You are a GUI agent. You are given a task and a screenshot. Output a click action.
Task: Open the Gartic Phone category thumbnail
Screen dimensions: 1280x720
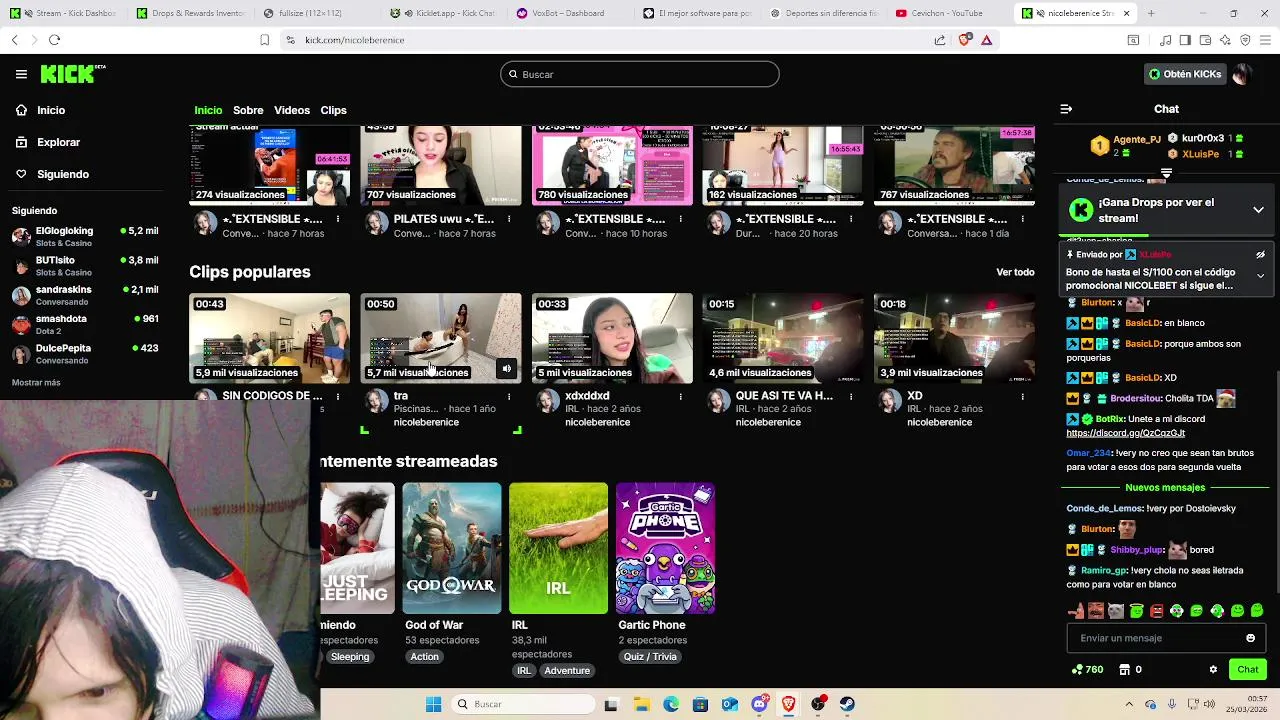coord(665,548)
